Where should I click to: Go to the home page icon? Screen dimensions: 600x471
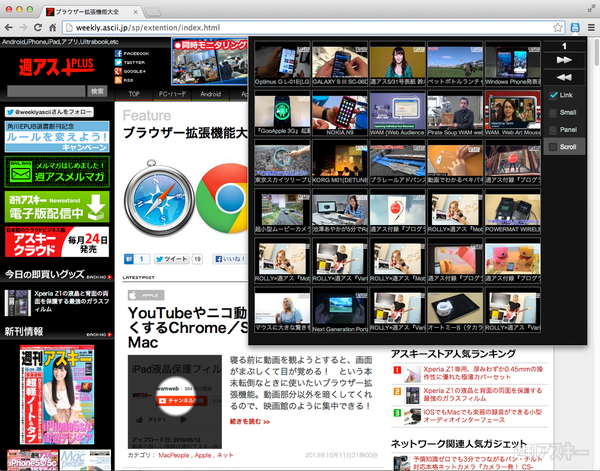point(53,28)
